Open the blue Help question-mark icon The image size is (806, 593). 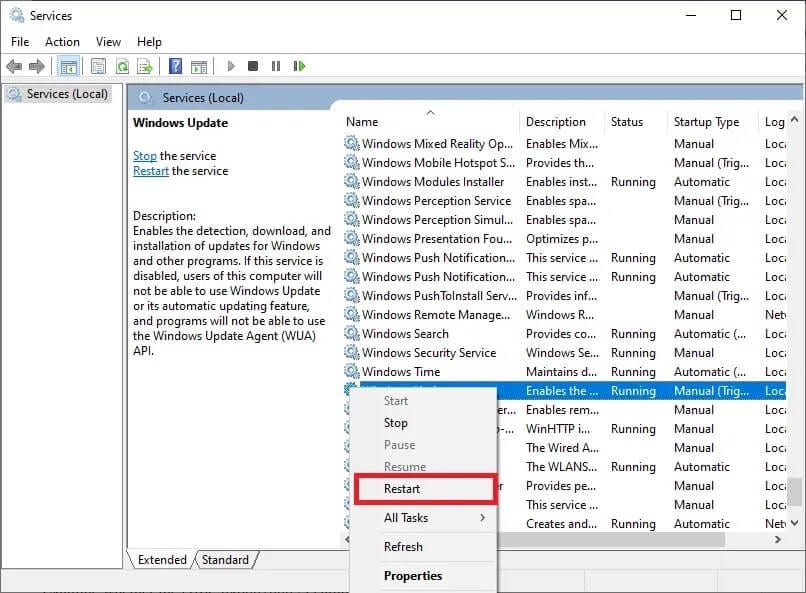175,66
